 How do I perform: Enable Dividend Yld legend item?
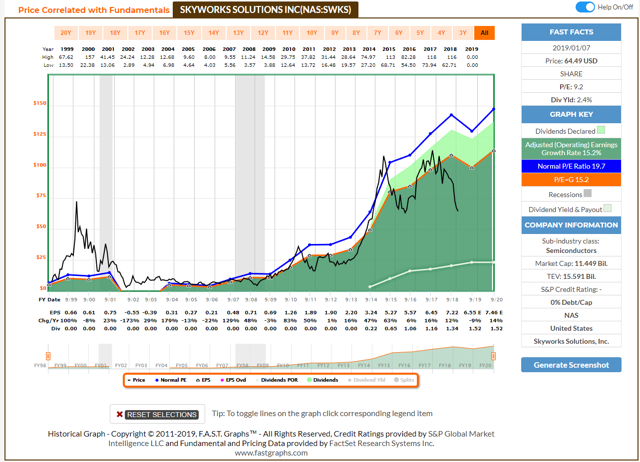367,380
